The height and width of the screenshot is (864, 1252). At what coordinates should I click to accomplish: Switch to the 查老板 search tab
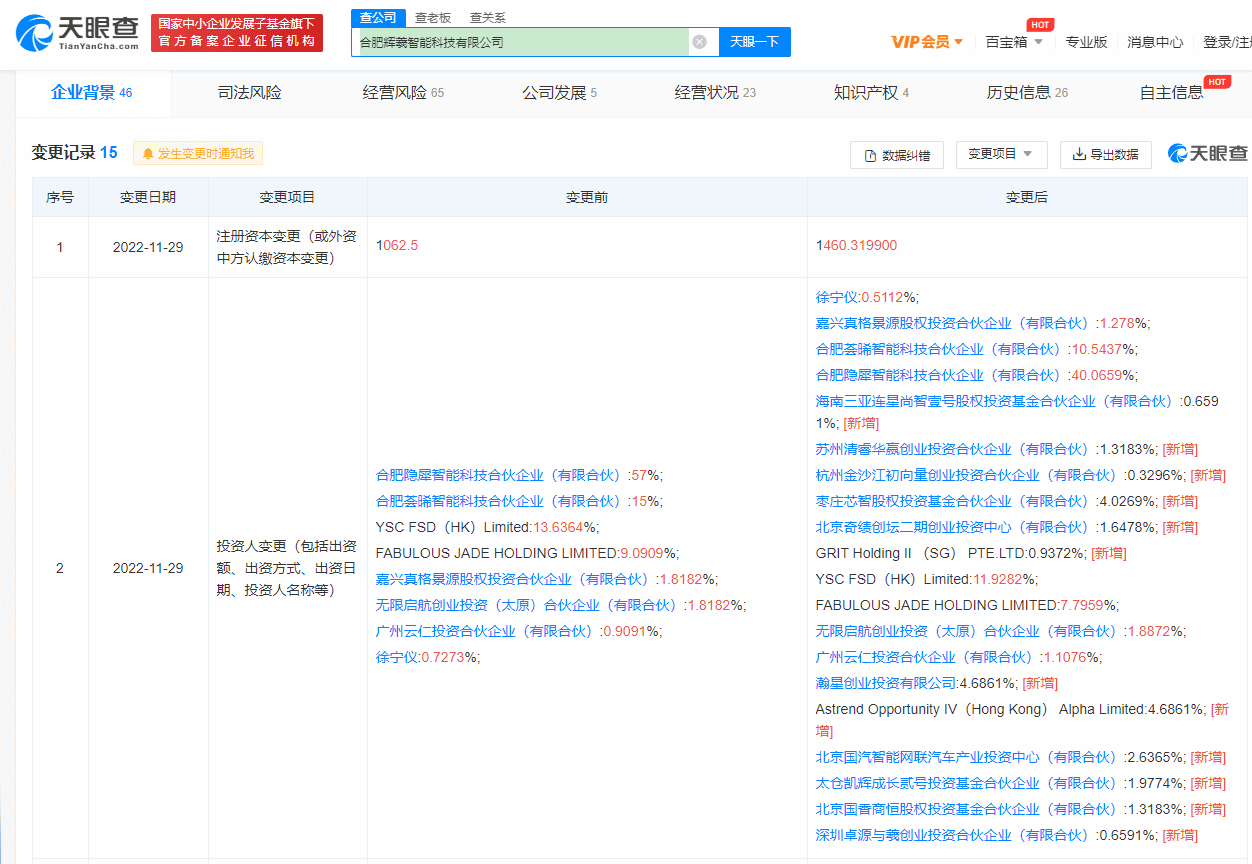432,17
